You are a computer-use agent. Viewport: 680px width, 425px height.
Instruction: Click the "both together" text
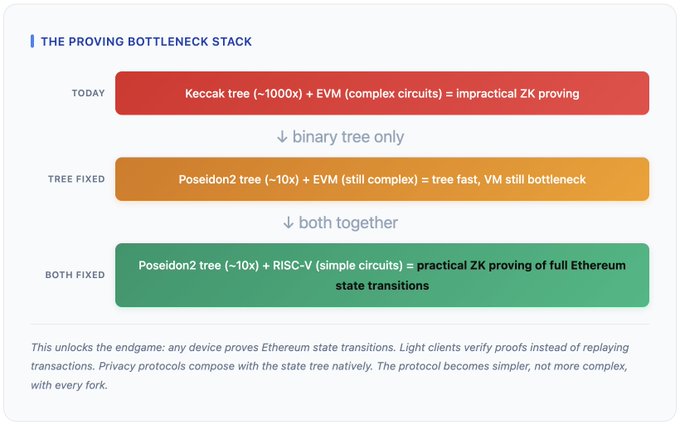point(348,223)
